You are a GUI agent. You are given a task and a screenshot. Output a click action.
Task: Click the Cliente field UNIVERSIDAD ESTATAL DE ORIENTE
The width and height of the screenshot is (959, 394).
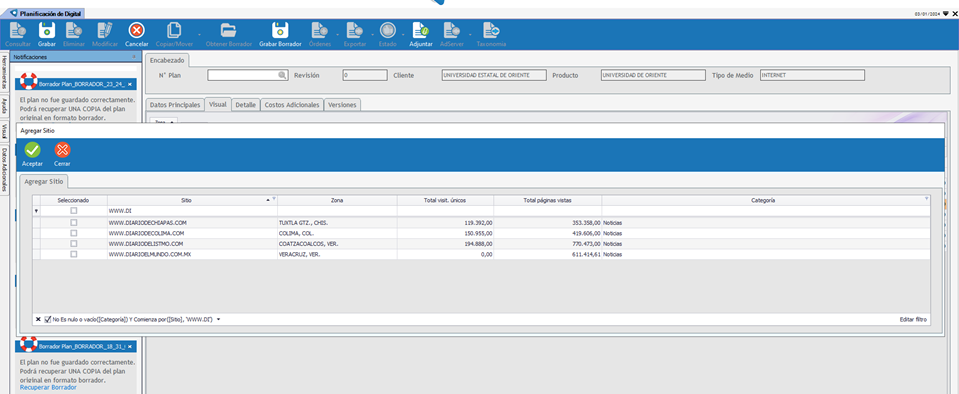pos(494,75)
